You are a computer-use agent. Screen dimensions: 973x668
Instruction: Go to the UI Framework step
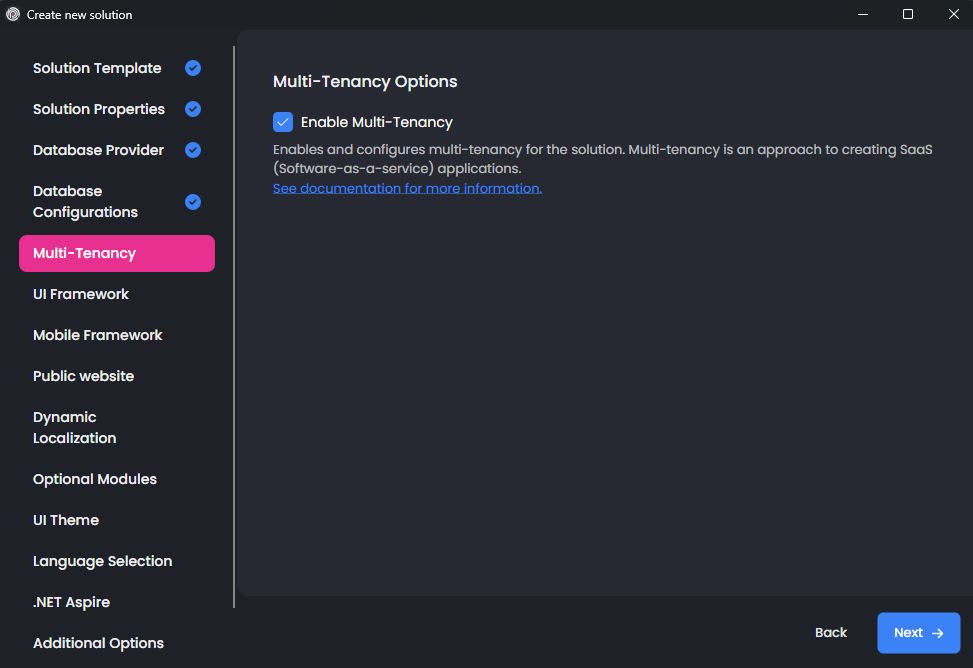[81, 294]
